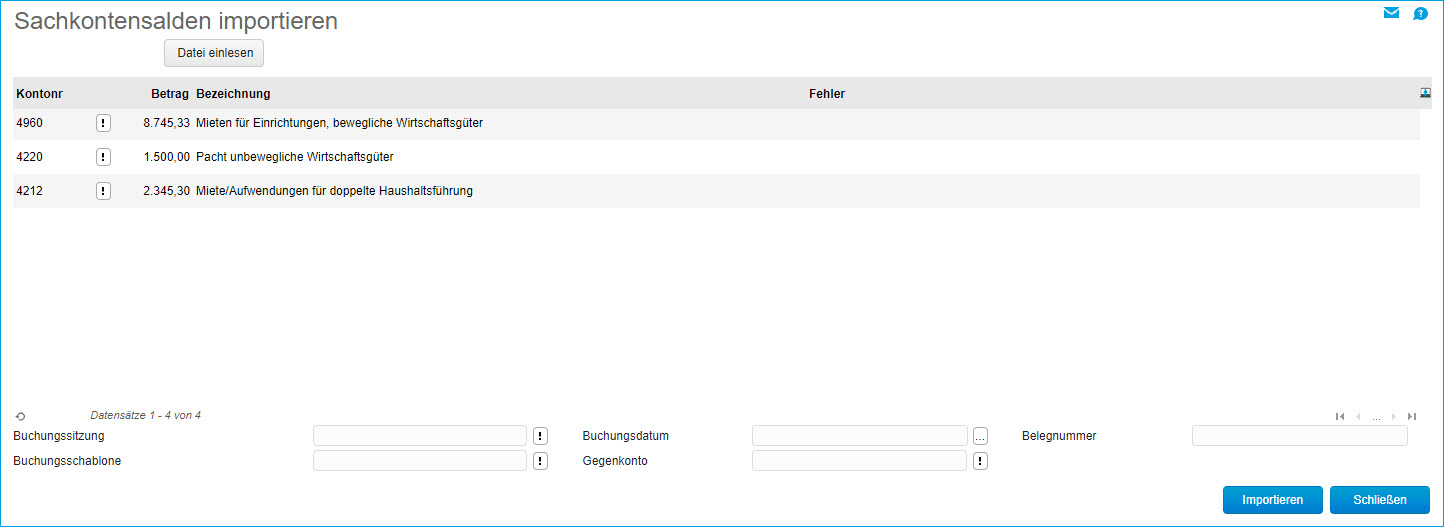
Task: Select amount 2.345,30 cell
Action: (x=166, y=191)
